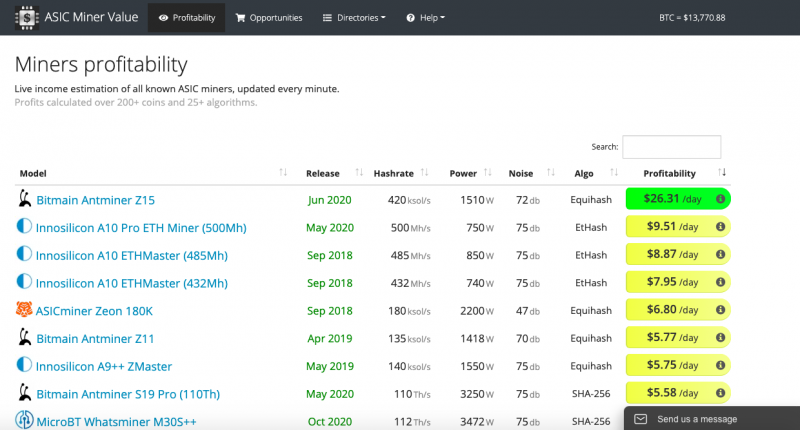Open Innosilicon A10 Pro ETH Miner (500Mh) link

141,228
